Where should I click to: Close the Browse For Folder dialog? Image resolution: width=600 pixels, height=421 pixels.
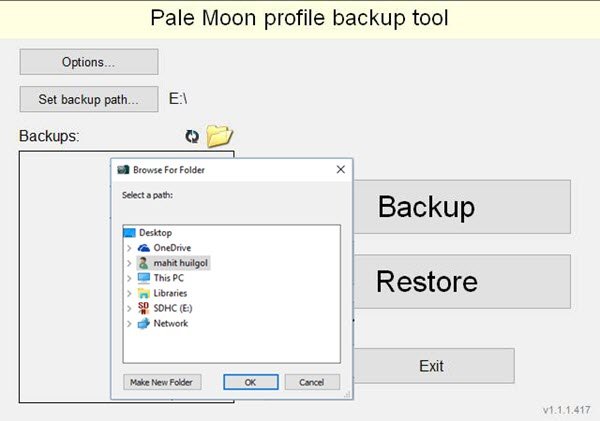tap(341, 170)
